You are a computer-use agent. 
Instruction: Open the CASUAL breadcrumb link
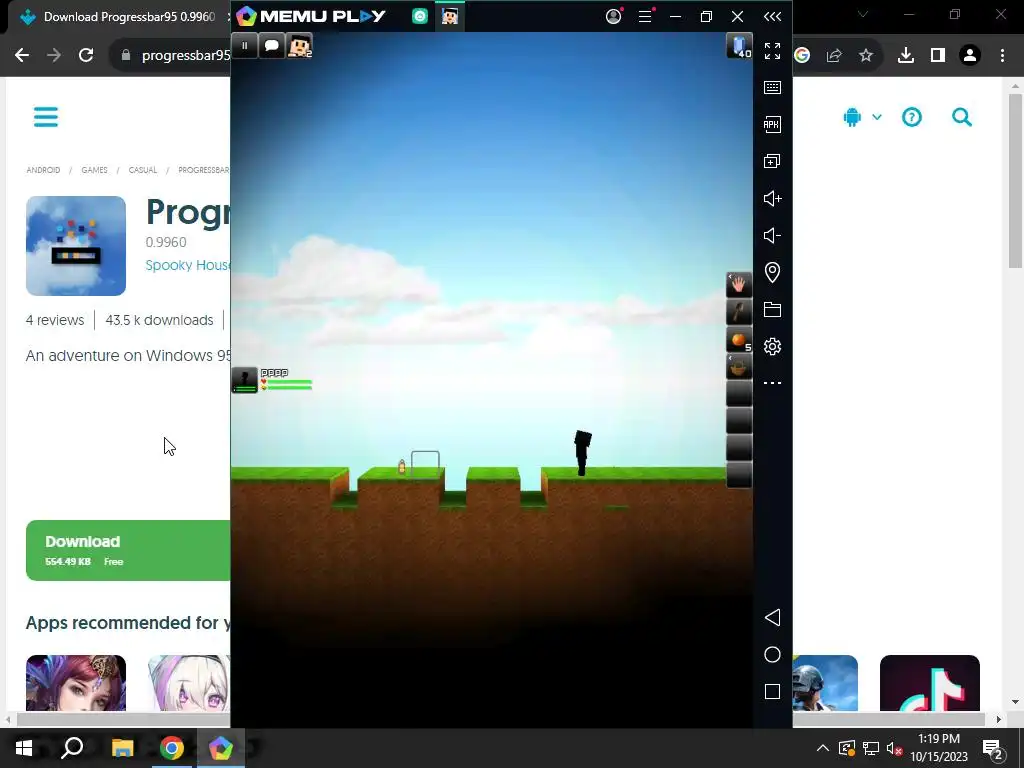pyautogui.click(x=142, y=170)
